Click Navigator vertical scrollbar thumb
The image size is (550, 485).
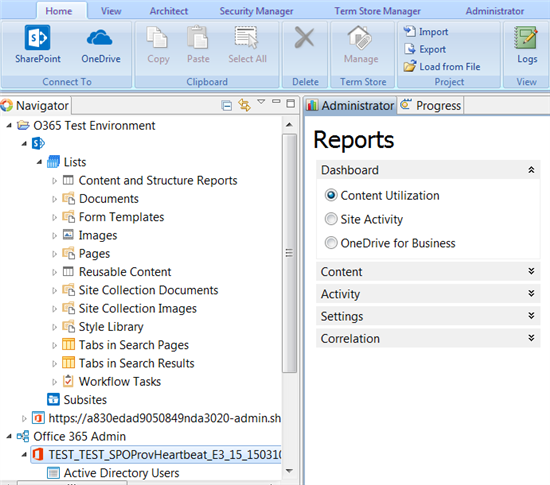coord(289,253)
